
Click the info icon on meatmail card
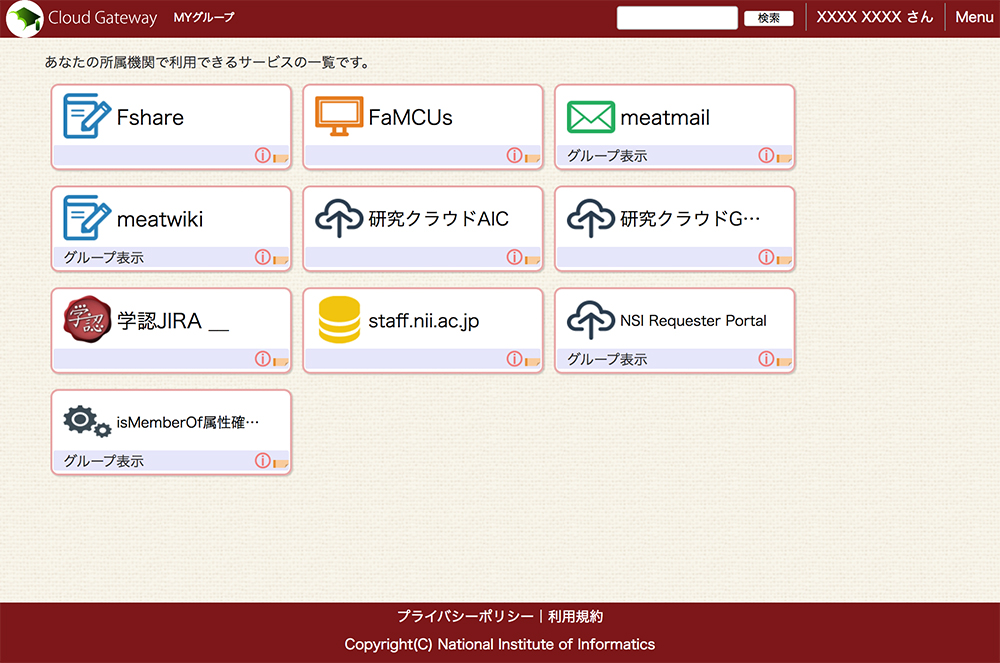(x=766, y=156)
